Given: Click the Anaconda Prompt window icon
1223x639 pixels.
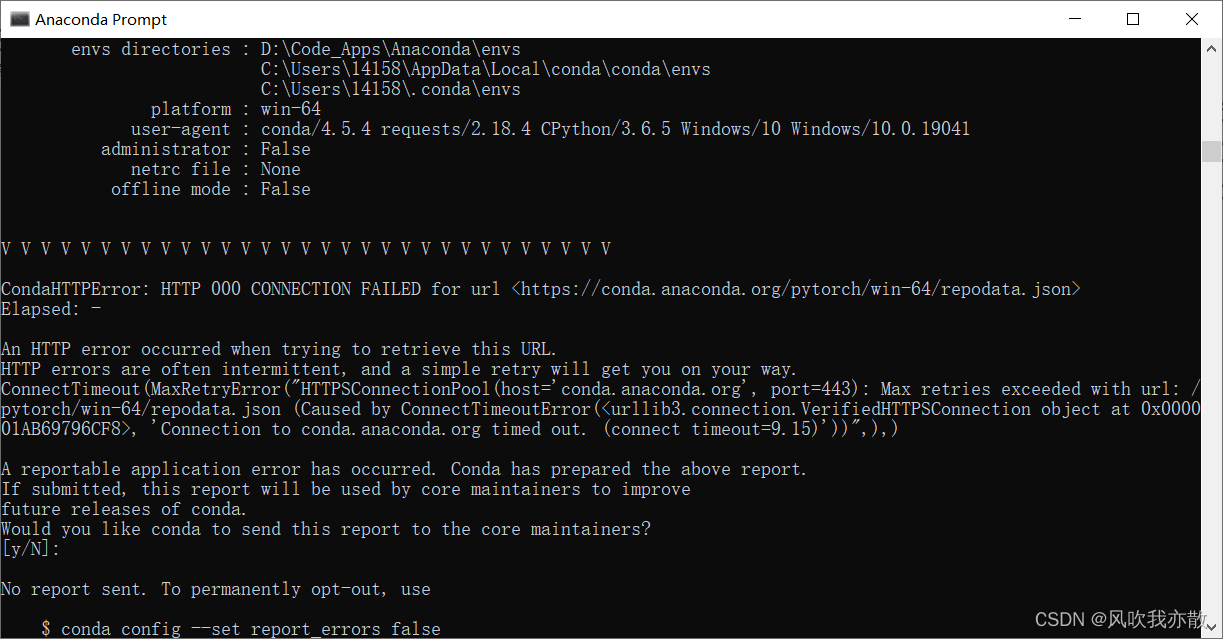Looking at the screenshot, I should [19, 19].
